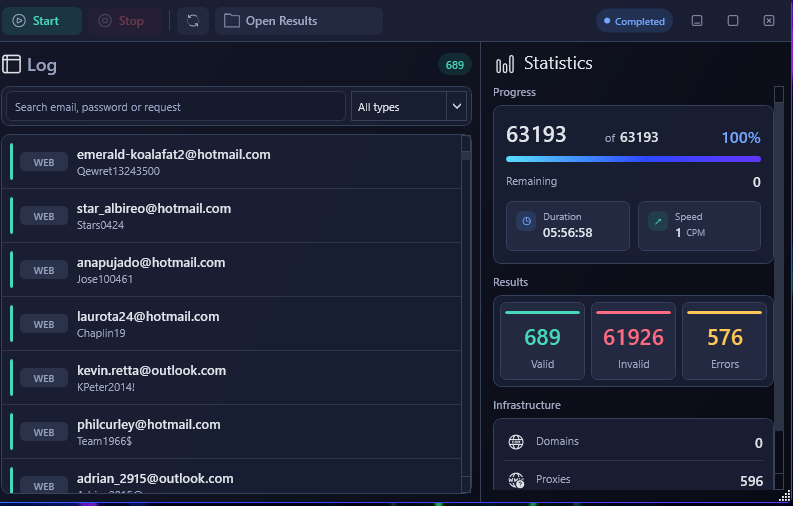Click the Speed value 1 CPM
Viewport: 793px width, 506px height.
690,233
